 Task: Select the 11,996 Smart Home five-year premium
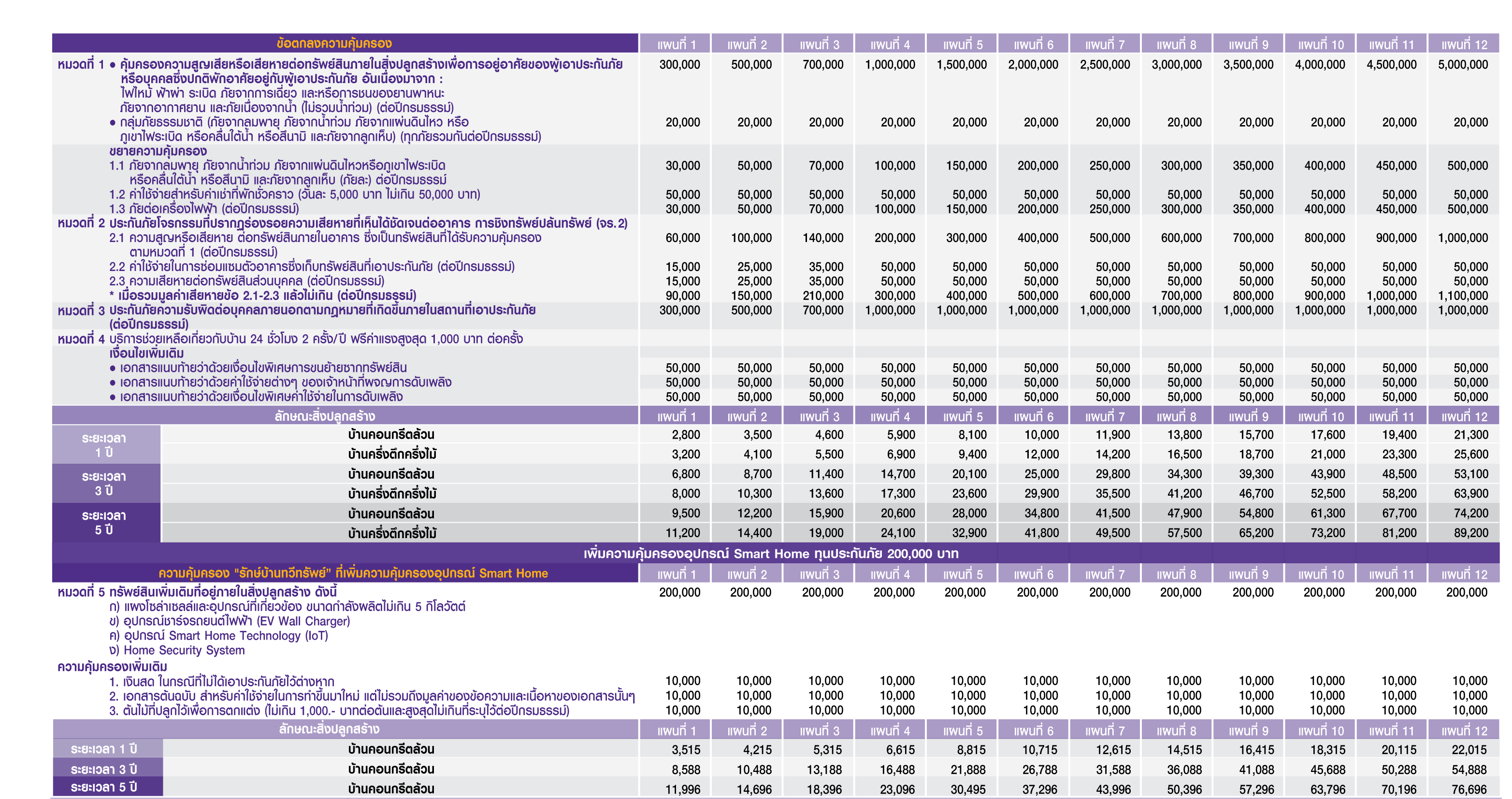(683, 790)
